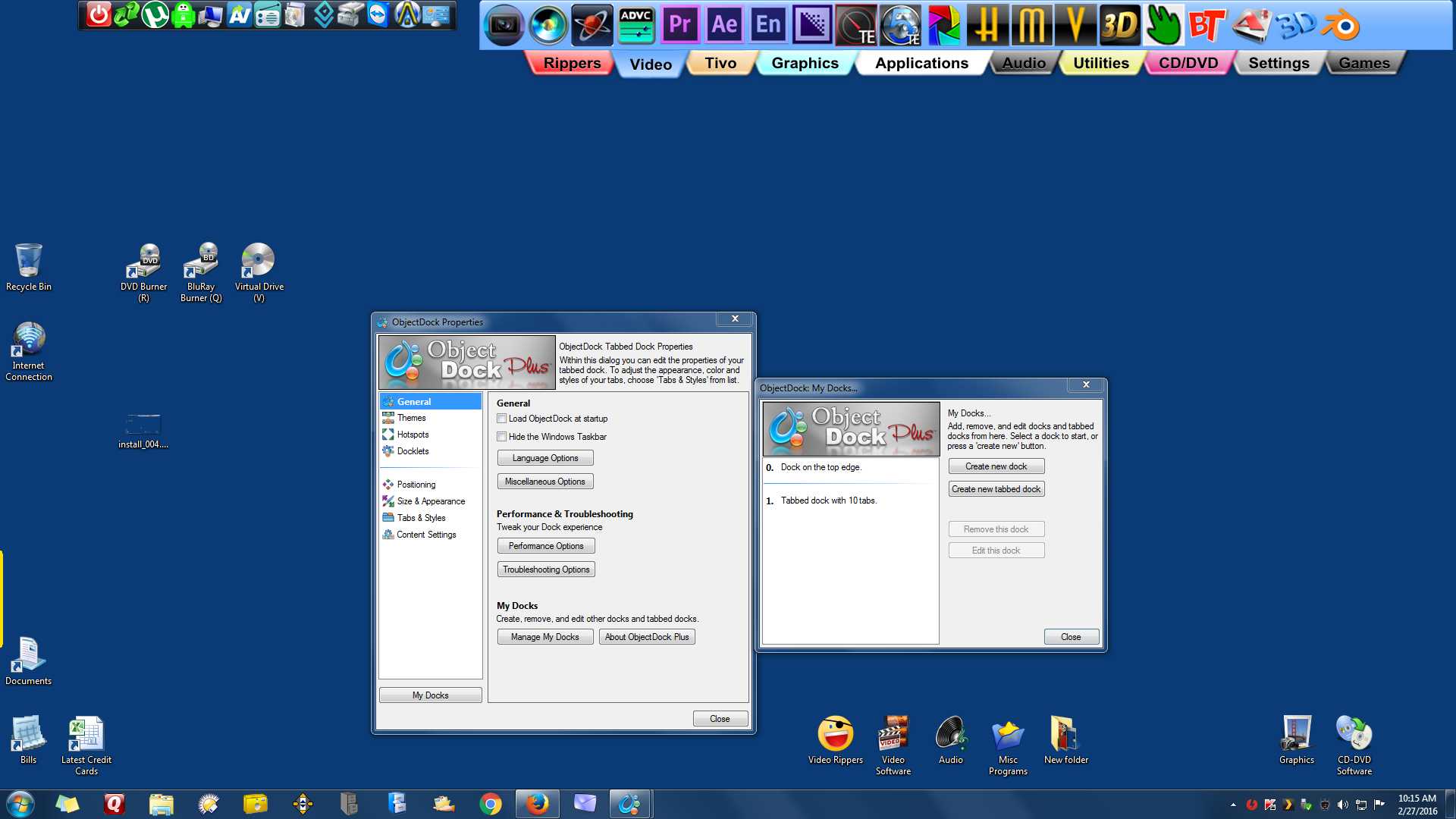
Task: Open the Firefox taskbar icon
Action: (537, 803)
